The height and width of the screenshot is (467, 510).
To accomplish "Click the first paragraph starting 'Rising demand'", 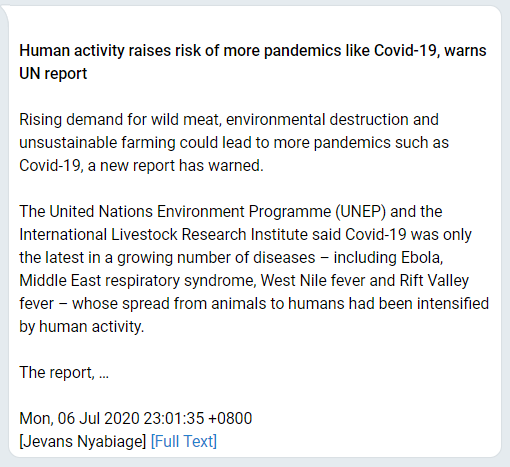I will 234,143.
